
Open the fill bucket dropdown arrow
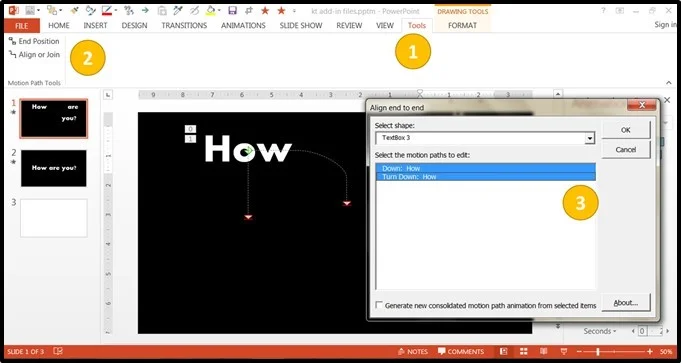pos(218,10)
